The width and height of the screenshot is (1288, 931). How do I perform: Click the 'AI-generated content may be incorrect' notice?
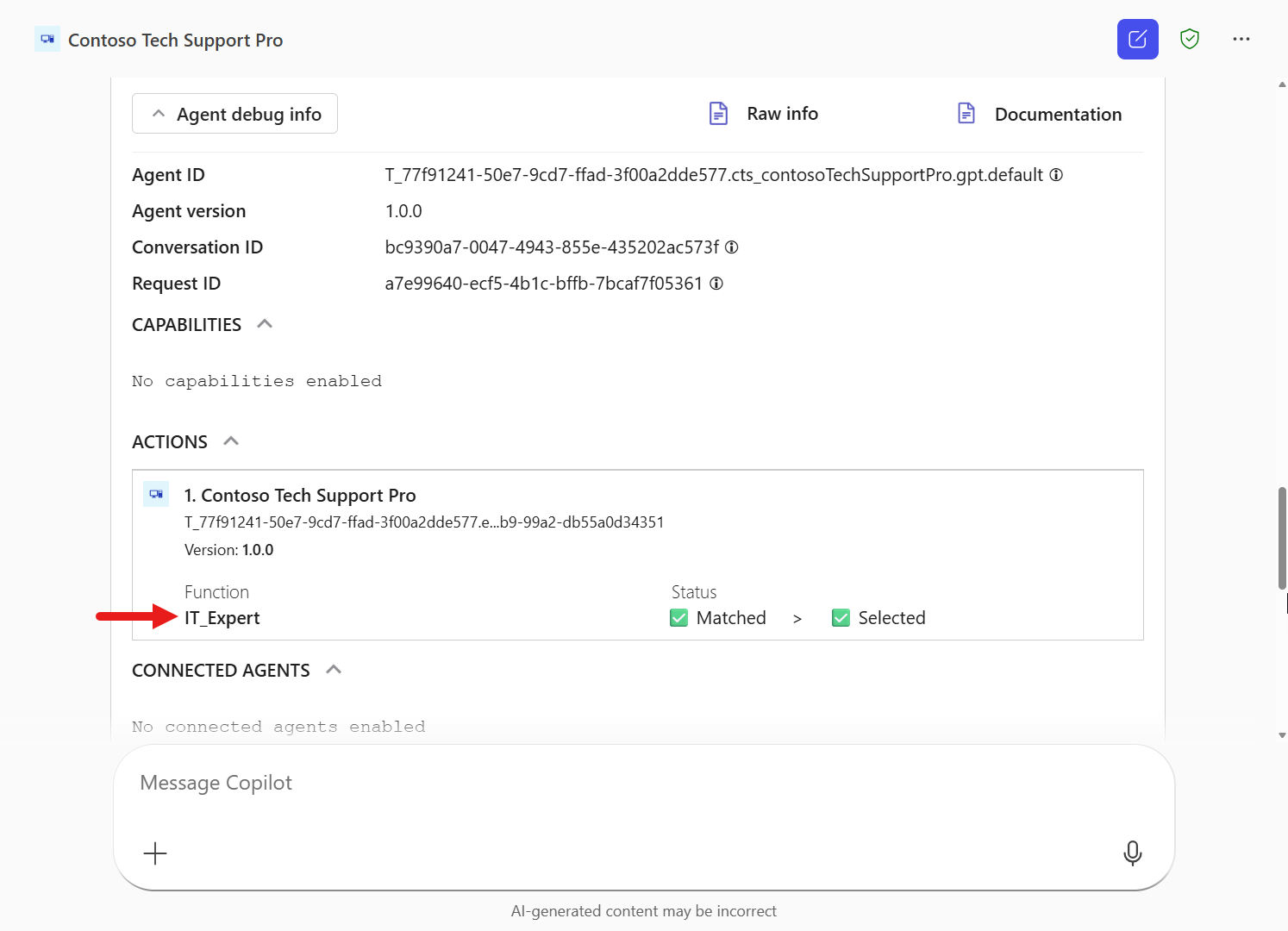tap(644, 911)
